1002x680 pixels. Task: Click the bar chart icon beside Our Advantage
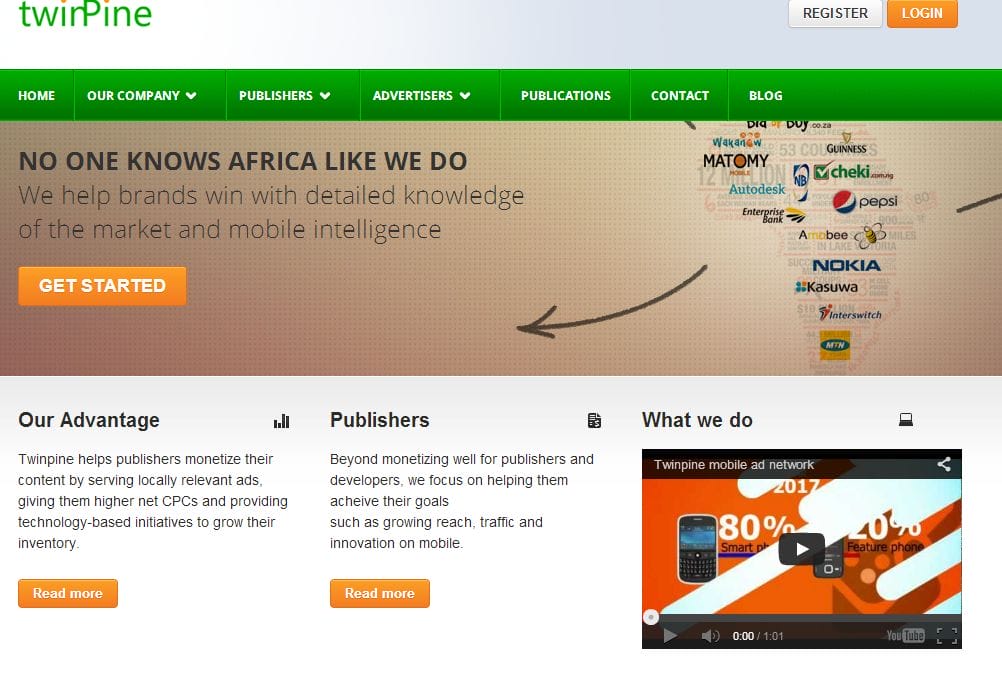tap(282, 421)
